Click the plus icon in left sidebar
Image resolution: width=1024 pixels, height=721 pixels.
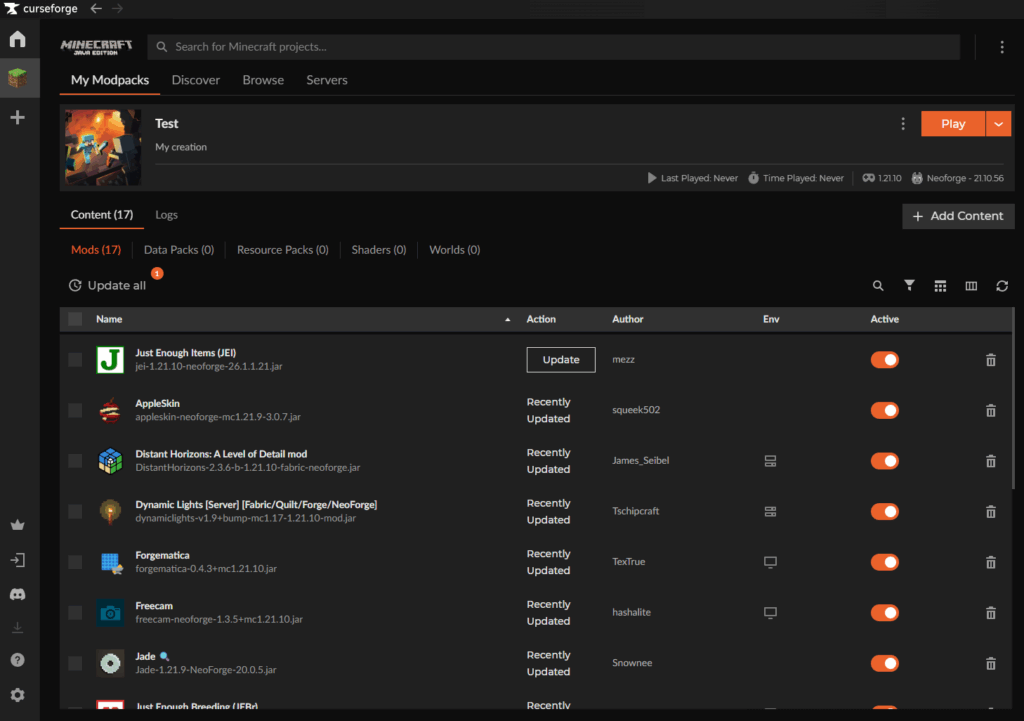tap(17, 118)
